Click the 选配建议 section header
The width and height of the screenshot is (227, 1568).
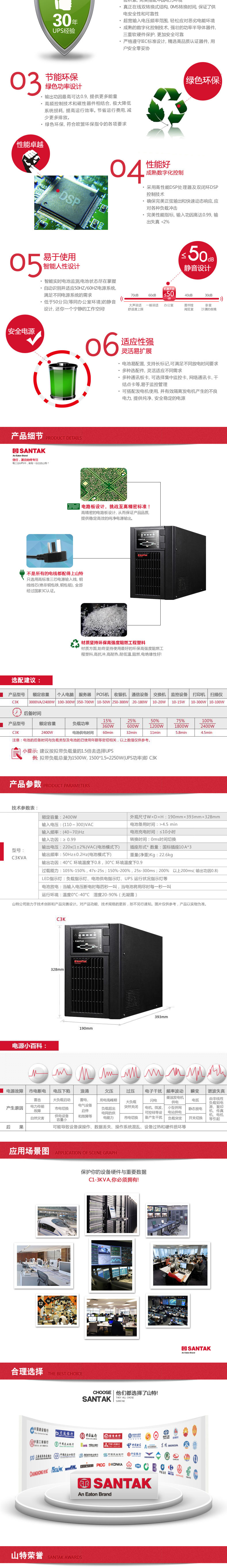[26, 680]
